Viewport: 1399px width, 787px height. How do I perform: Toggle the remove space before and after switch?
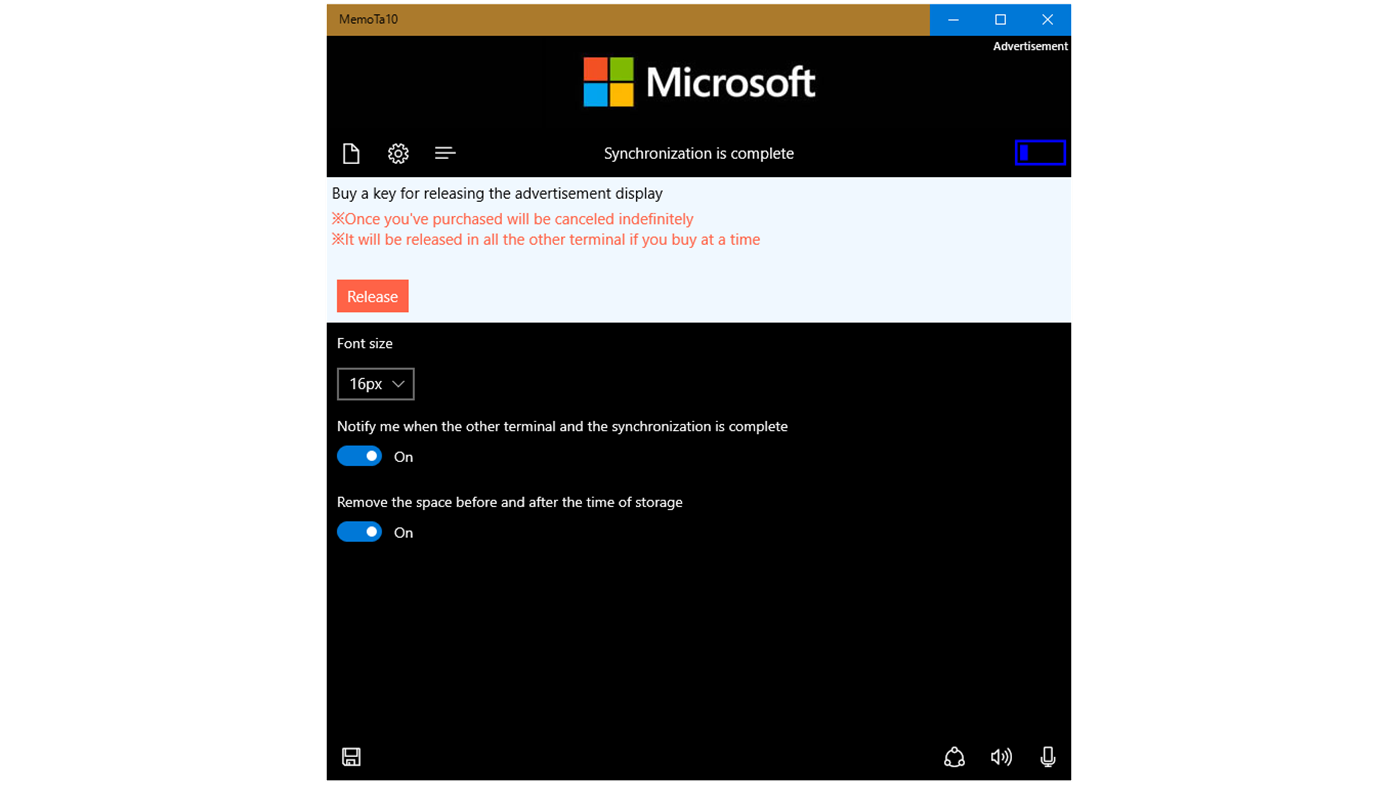[360, 532]
